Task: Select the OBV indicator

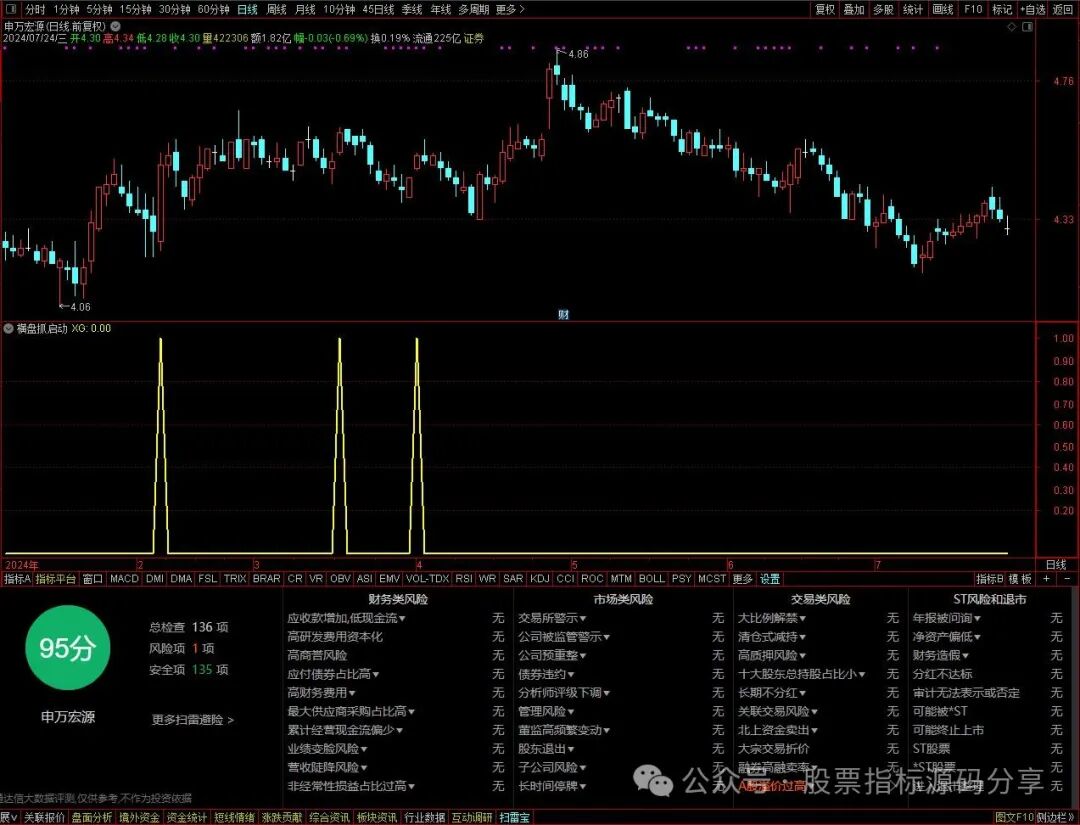Action: tap(340, 579)
